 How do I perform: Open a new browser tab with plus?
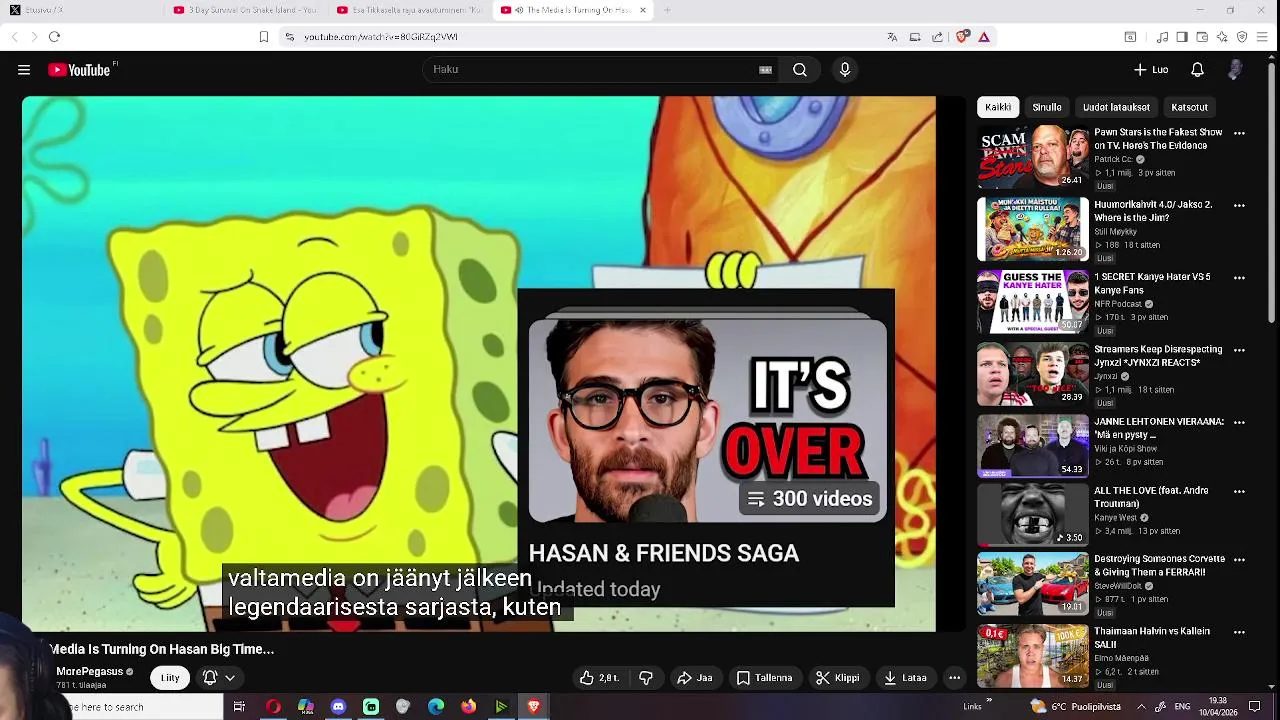tap(667, 10)
